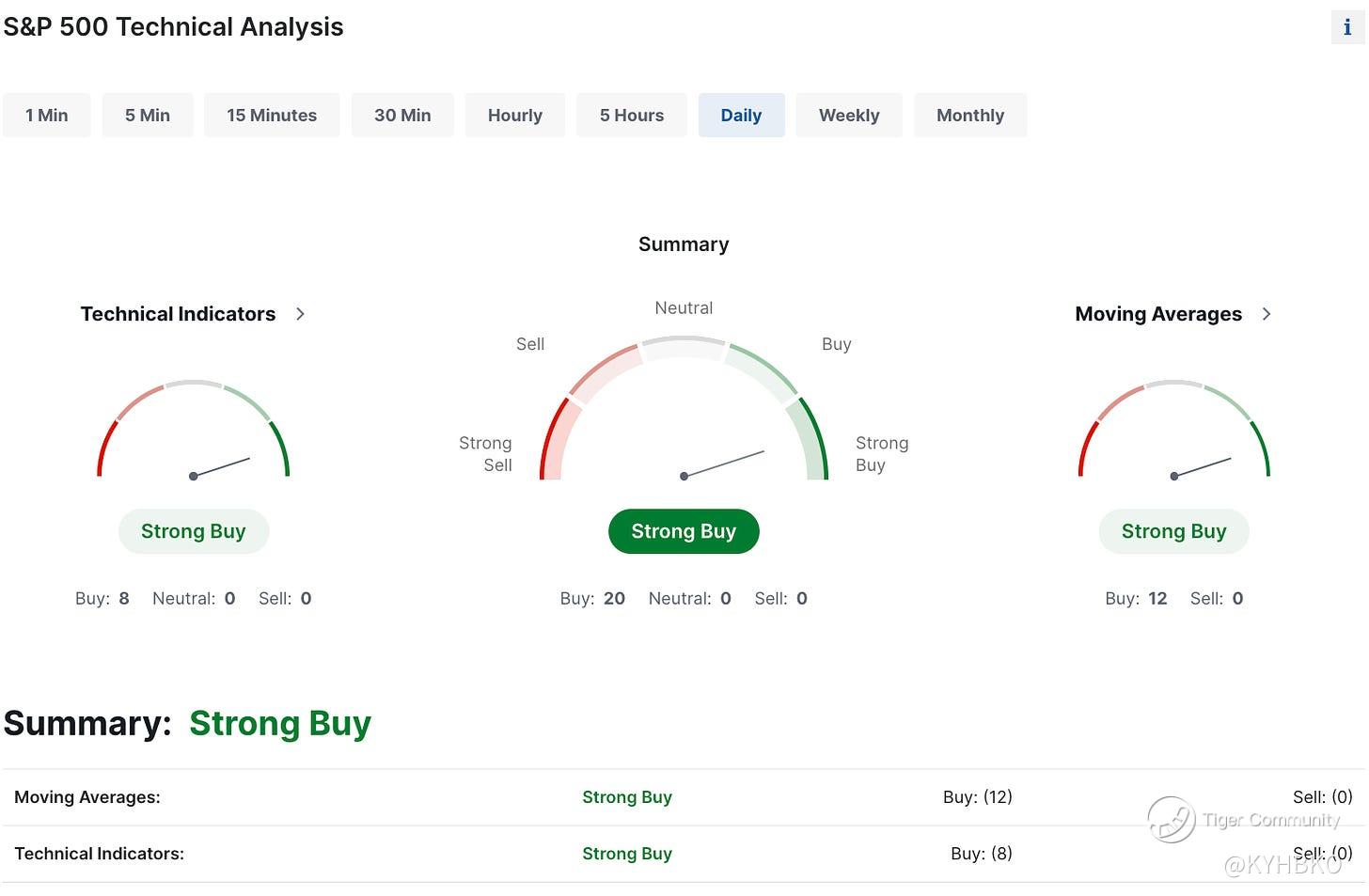Open the Moving Averages heading link
This screenshot has width=1369, height=896.
(x=1158, y=314)
